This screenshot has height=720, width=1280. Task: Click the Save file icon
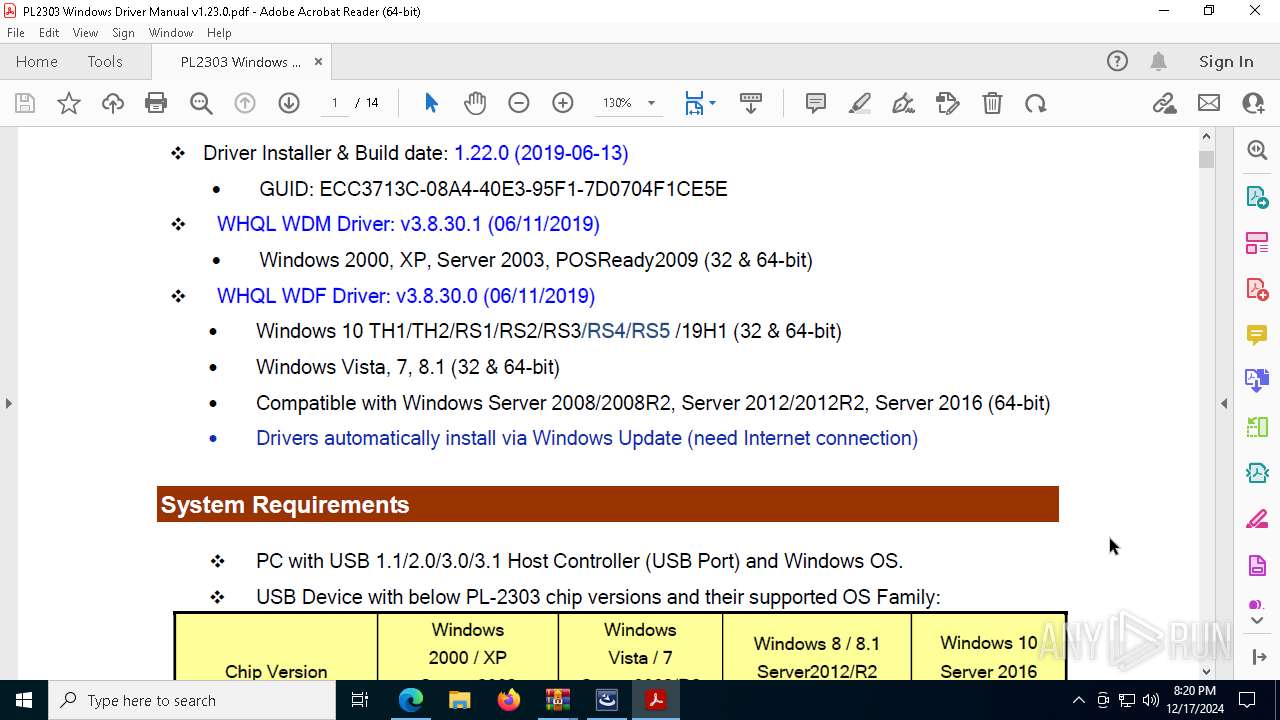[25, 103]
